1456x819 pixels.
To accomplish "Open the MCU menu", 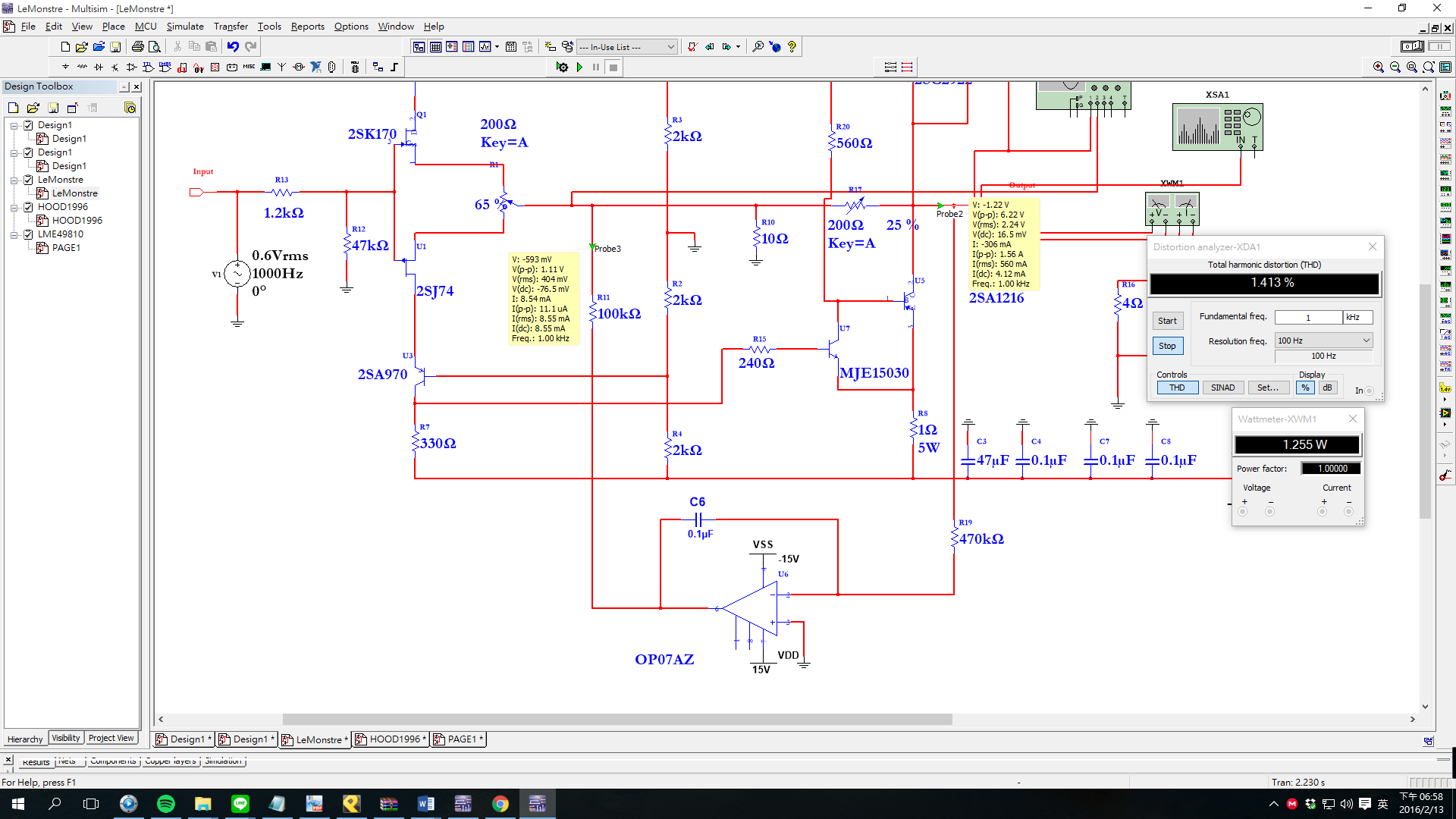I will (146, 27).
